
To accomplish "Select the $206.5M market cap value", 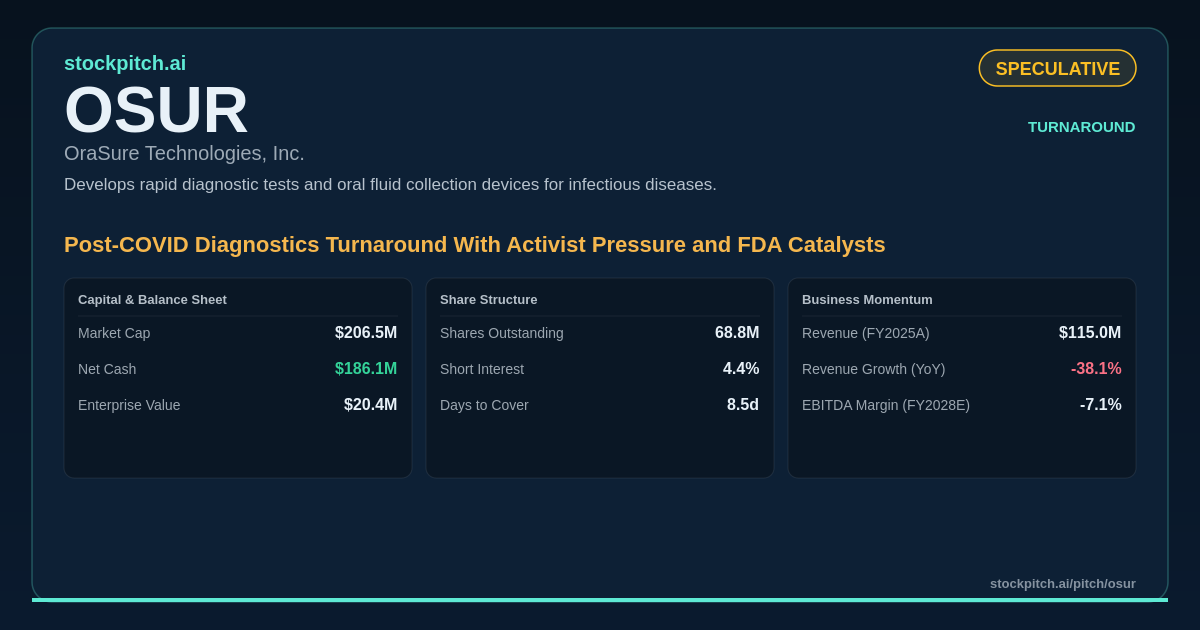I will pos(366,333).
